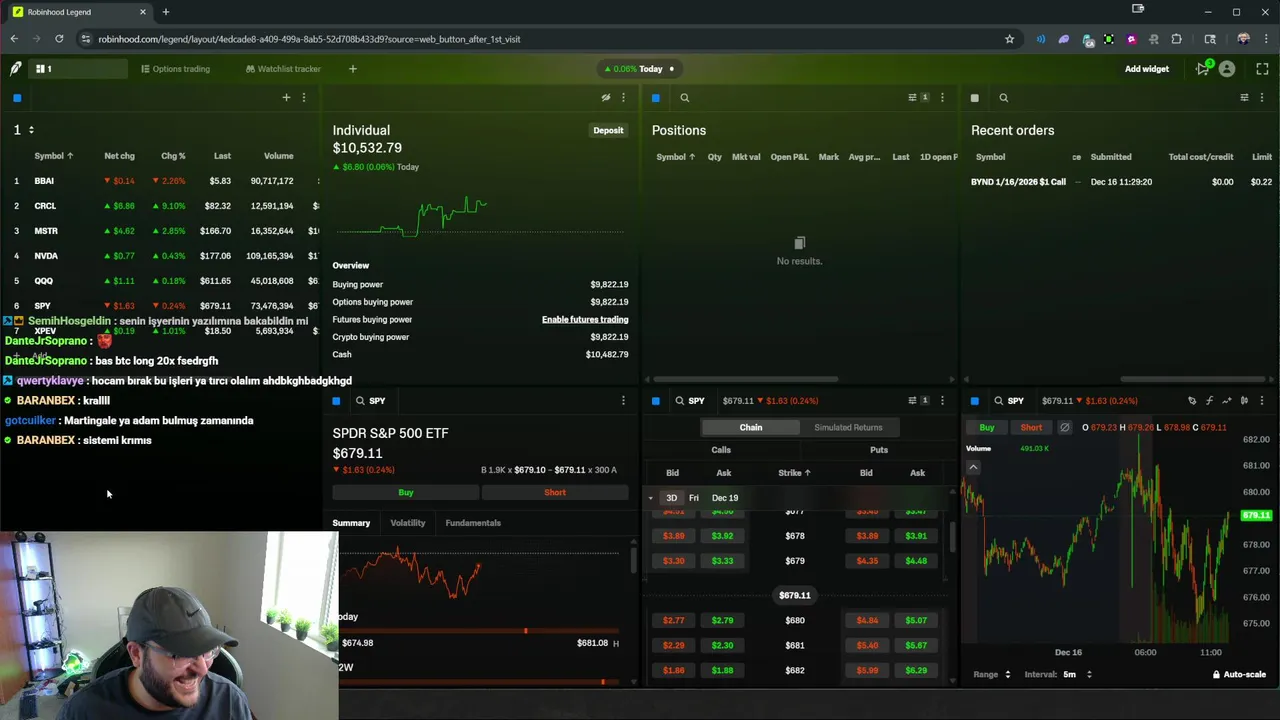Change chart candlestick type icon
This screenshot has height=720, width=1280.
pos(1244,401)
